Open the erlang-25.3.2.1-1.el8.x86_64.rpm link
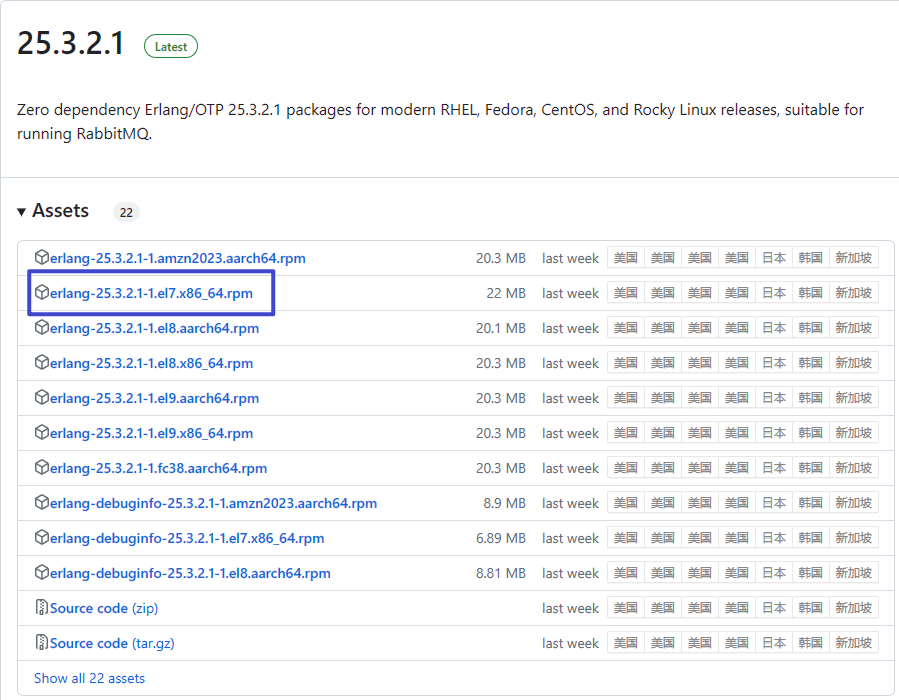Viewport: 899px width, 700px height. [x=151, y=363]
